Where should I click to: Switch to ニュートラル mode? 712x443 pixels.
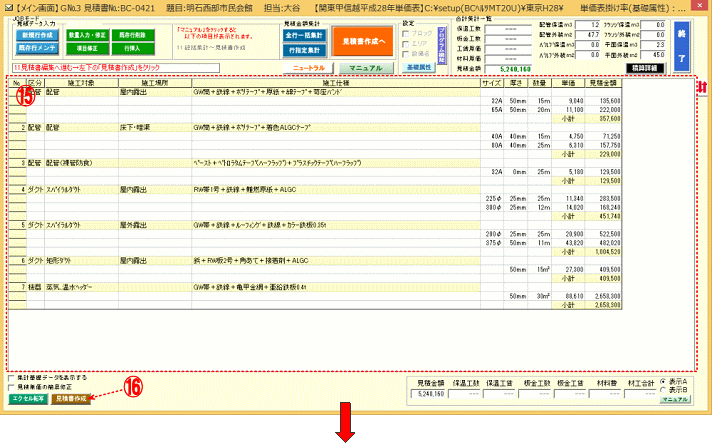tap(307, 66)
